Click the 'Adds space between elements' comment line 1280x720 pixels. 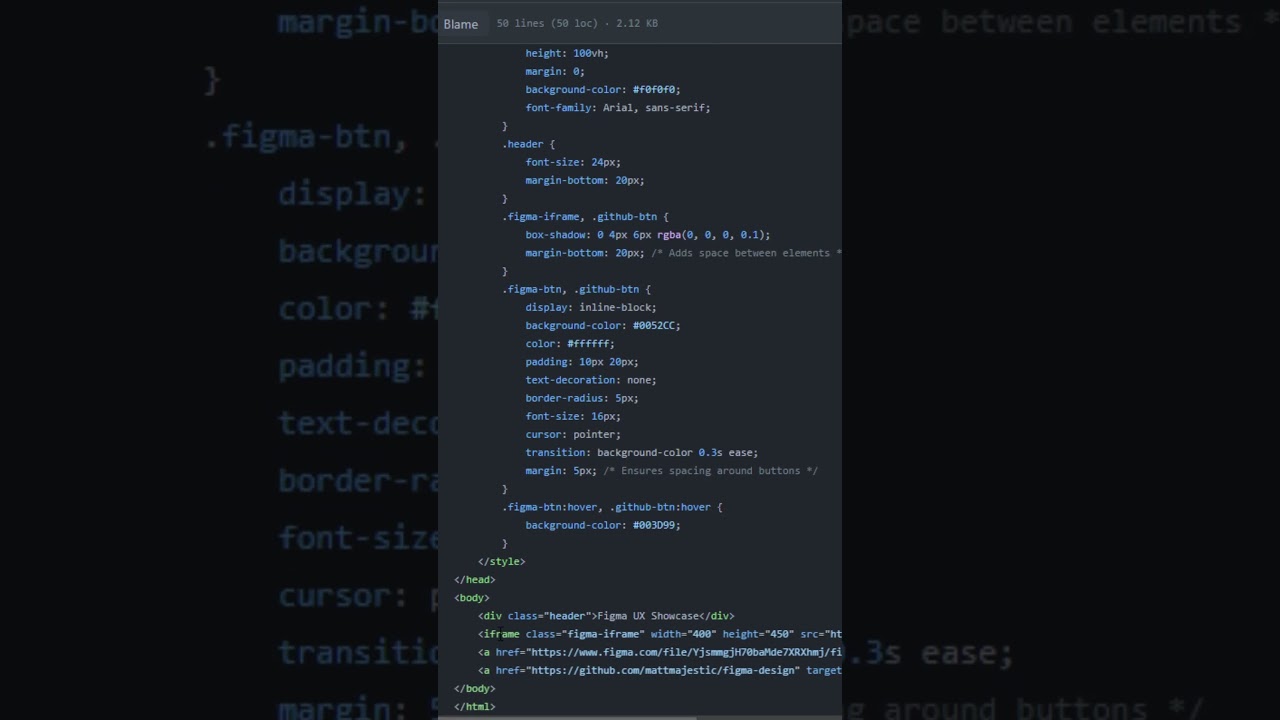click(683, 253)
